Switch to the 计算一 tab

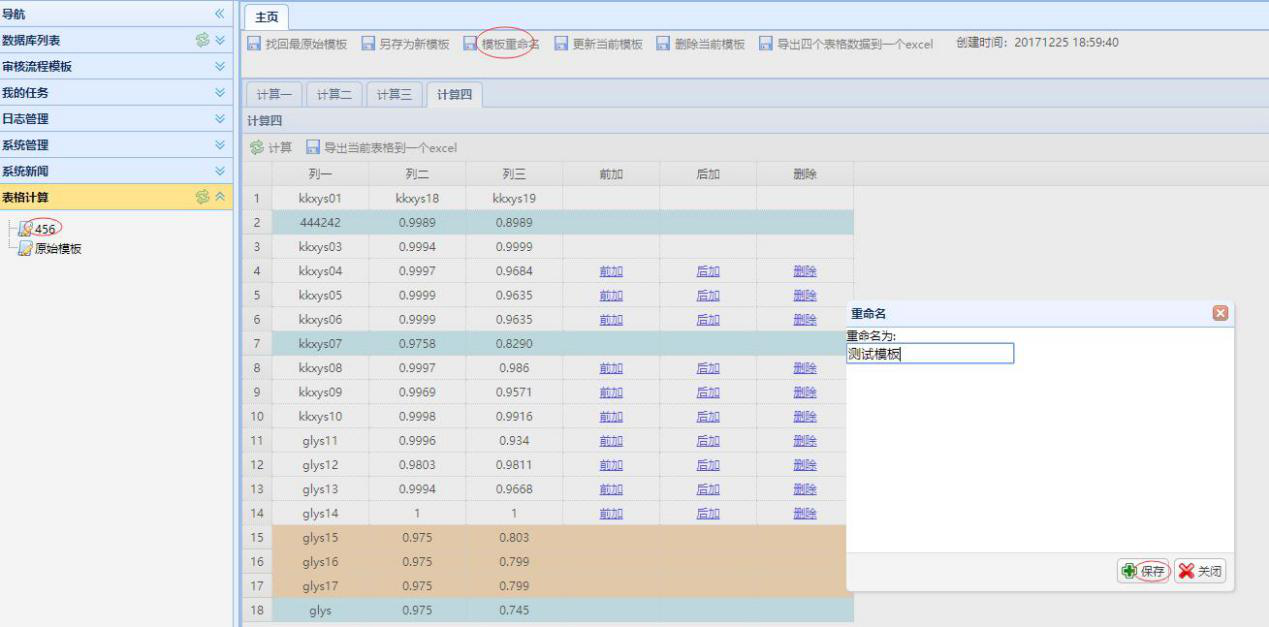[x=274, y=95]
